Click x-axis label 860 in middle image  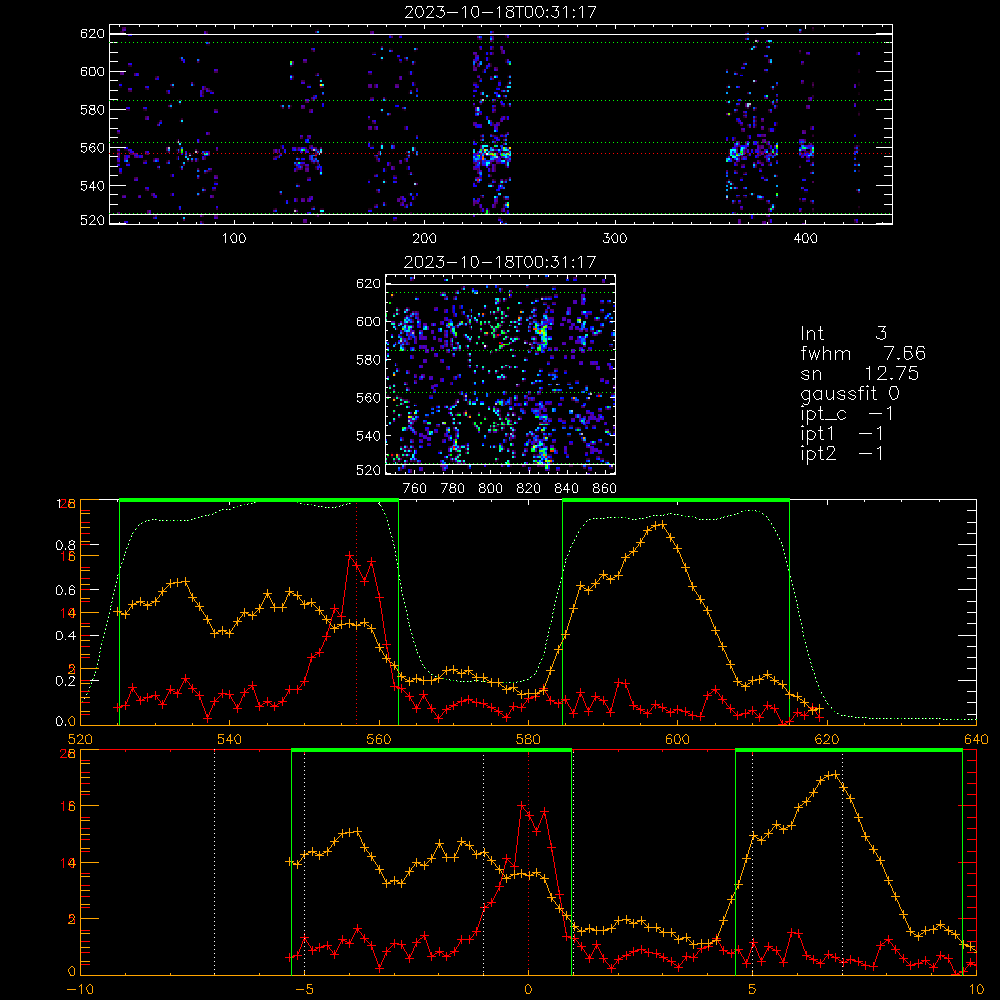[x=605, y=489]
